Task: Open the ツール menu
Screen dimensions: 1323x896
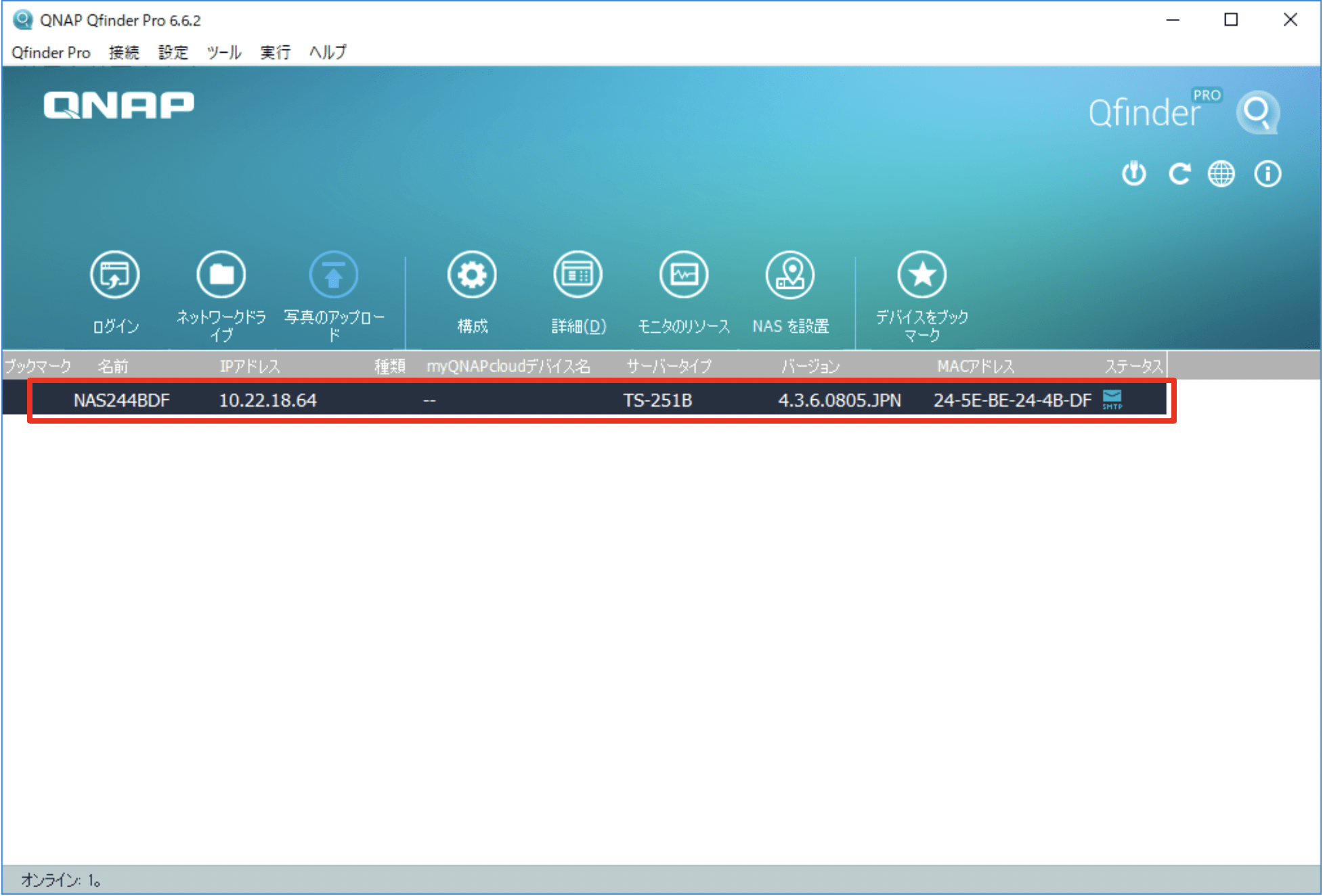Action: click(224, 52)
